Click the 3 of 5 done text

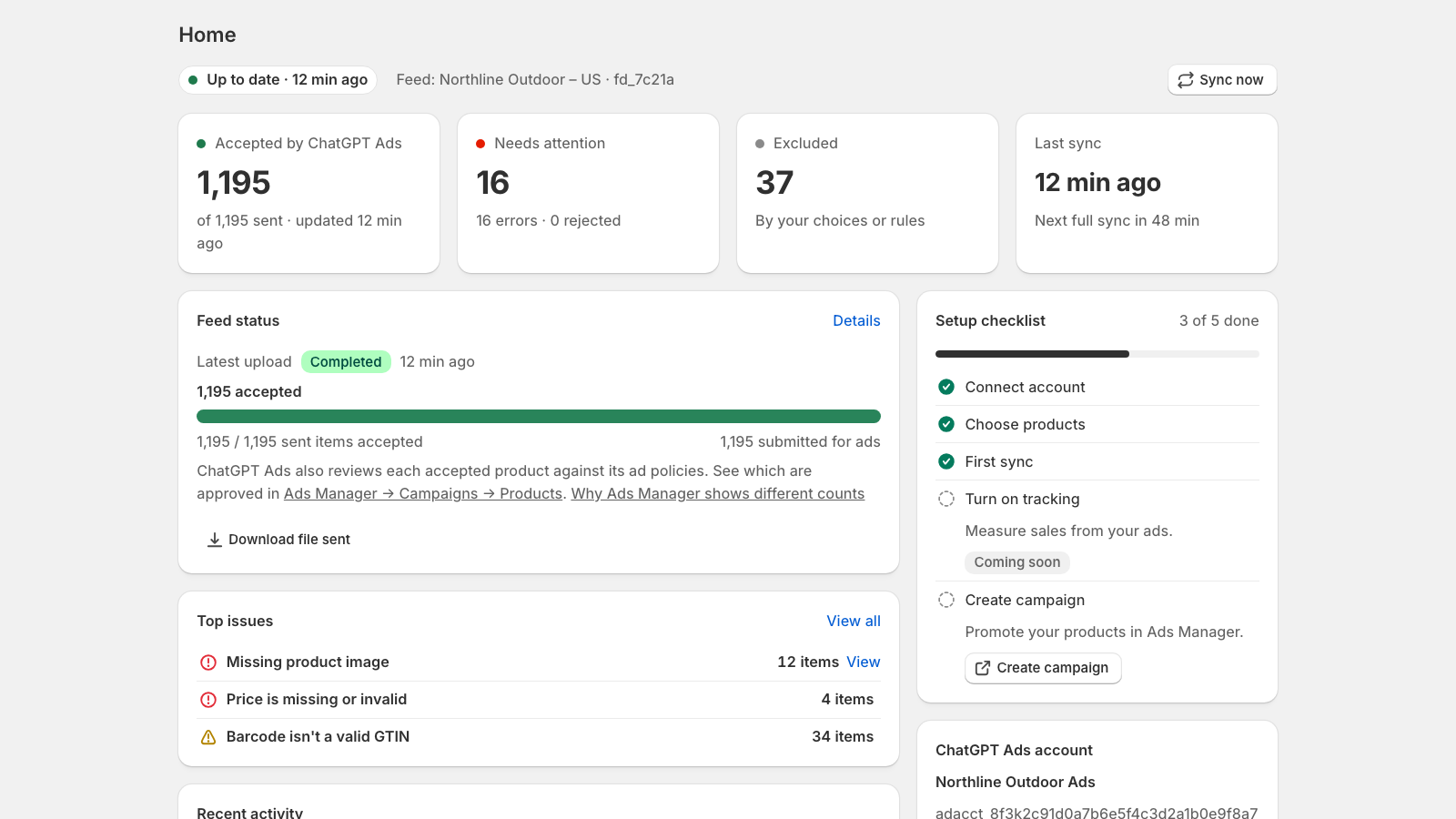click(1219, 320)
